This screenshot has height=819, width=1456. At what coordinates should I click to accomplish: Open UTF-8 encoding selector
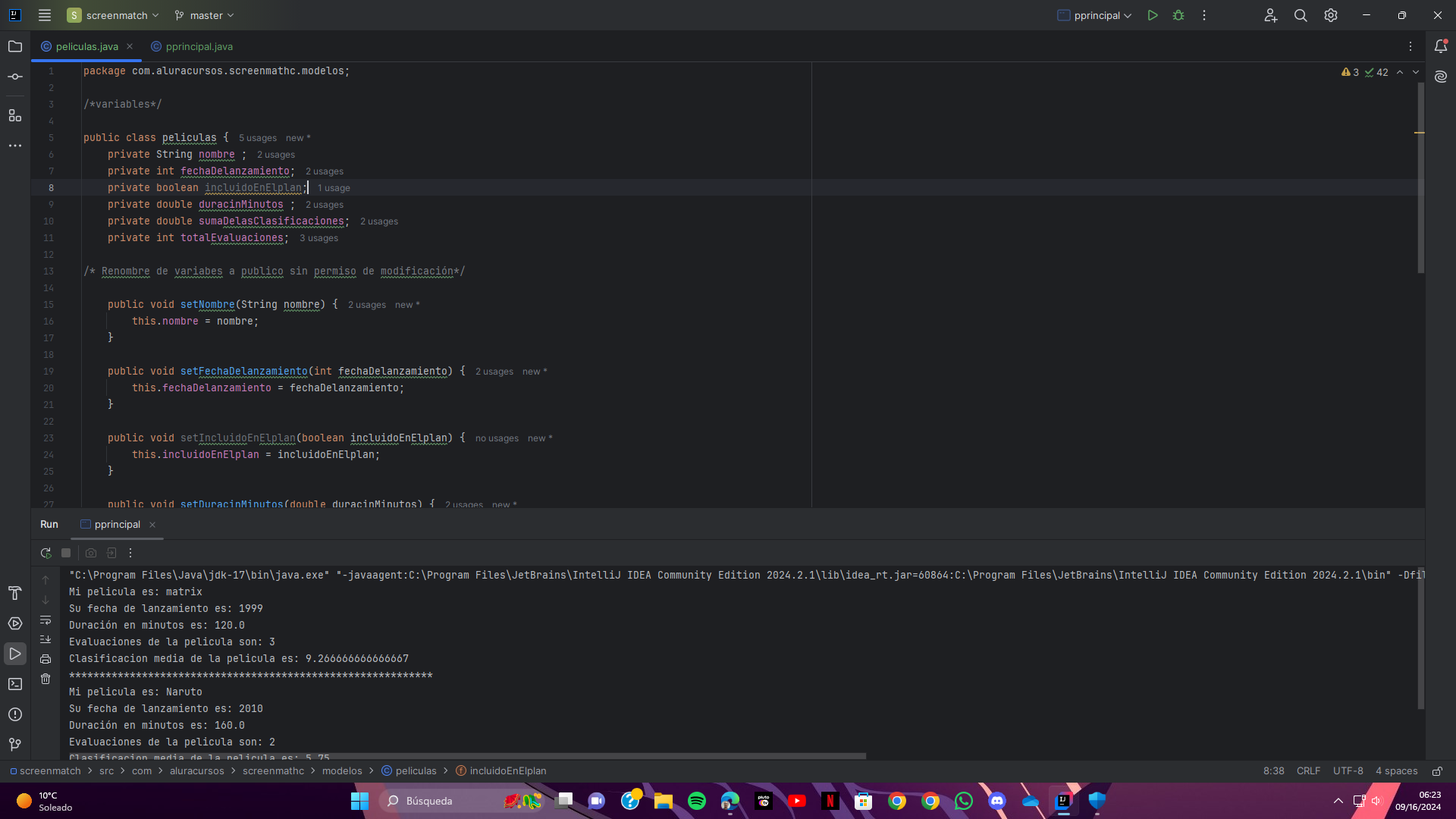pyautogui.click(x=1348, y=771)
